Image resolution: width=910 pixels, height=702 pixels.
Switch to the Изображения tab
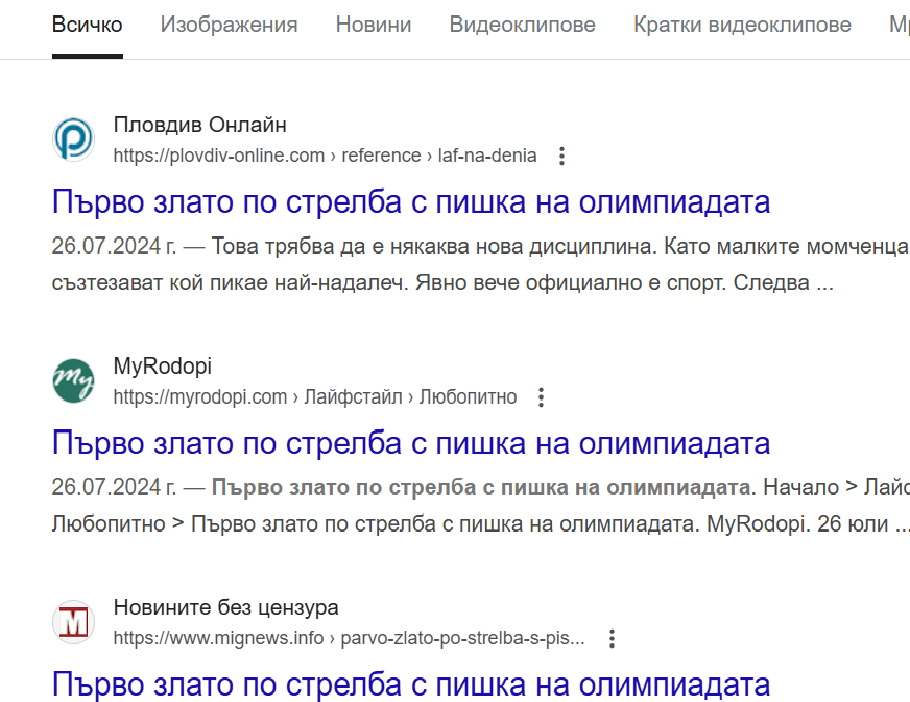pos(229,25)
